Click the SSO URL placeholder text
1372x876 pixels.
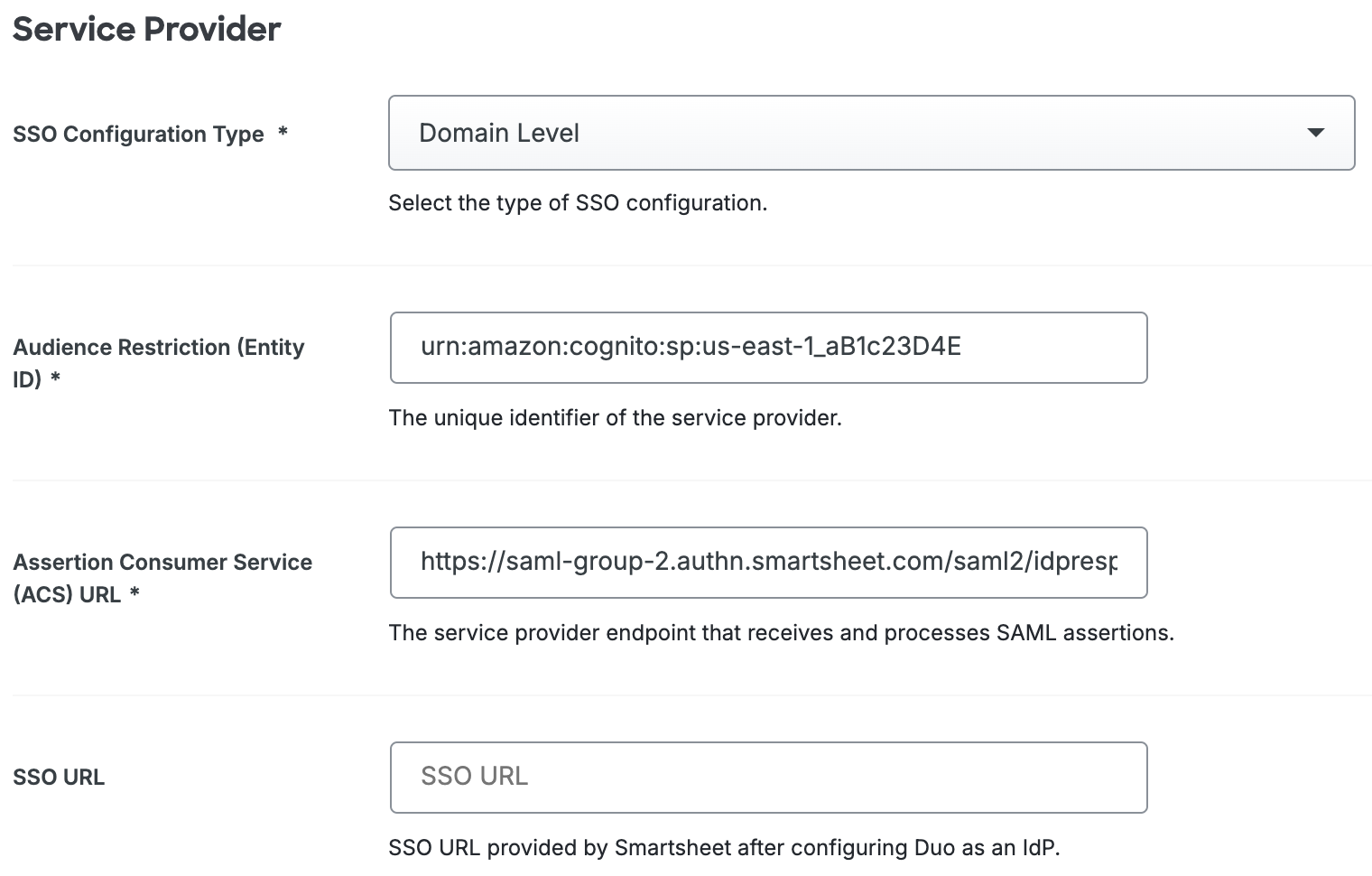click(x=473, y=777)
